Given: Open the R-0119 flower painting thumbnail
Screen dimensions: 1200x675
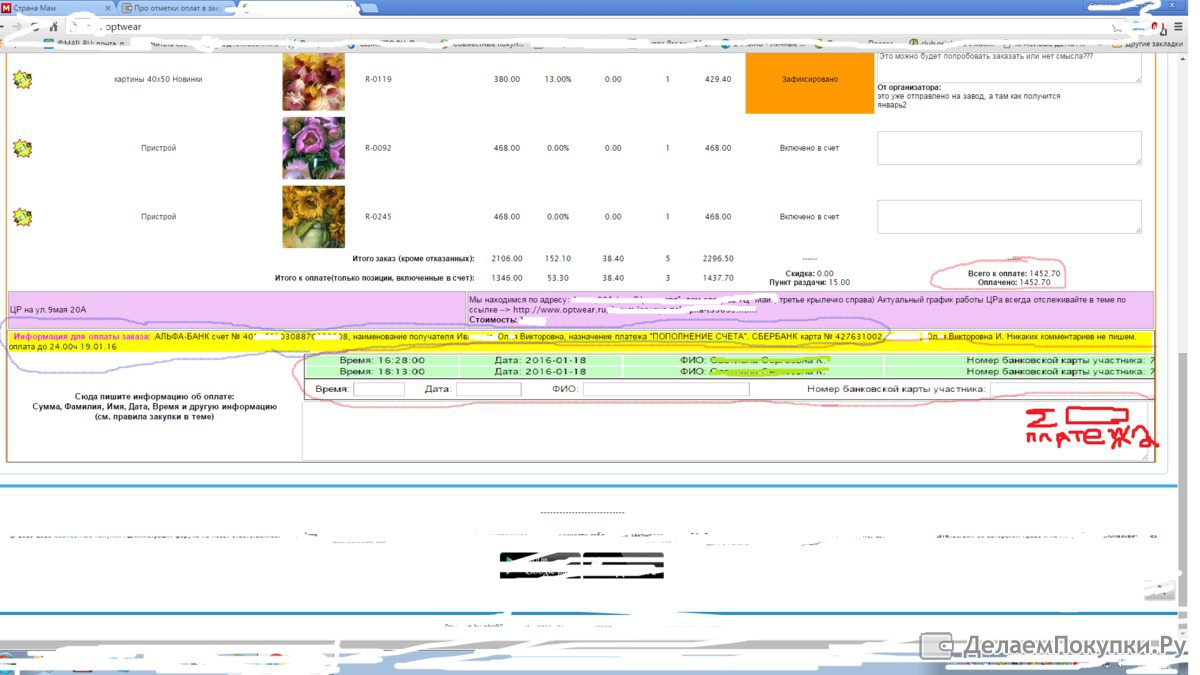Looking at the screenshot, I should point(314,80).
